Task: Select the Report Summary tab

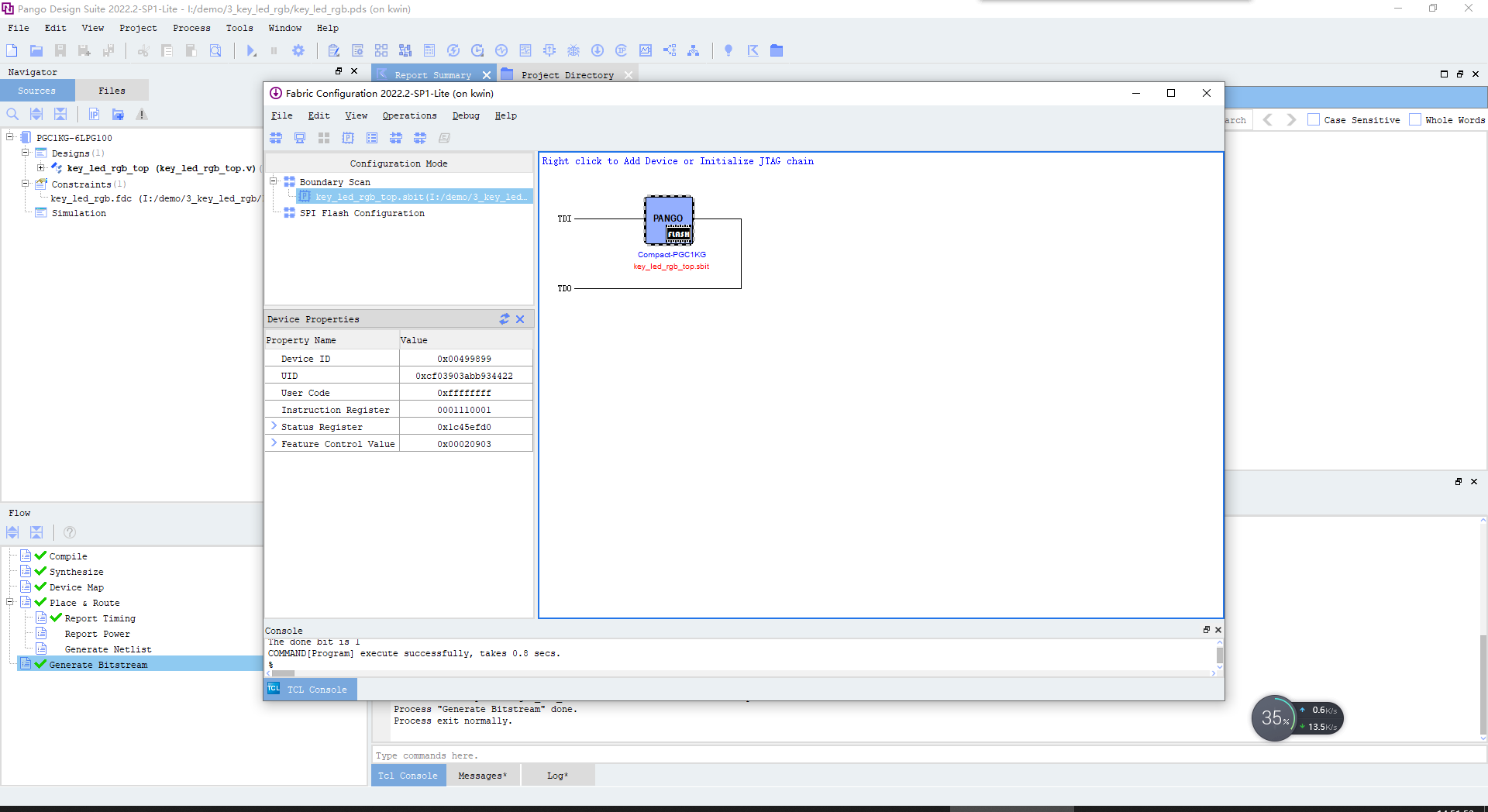Action: pos(432,75)
